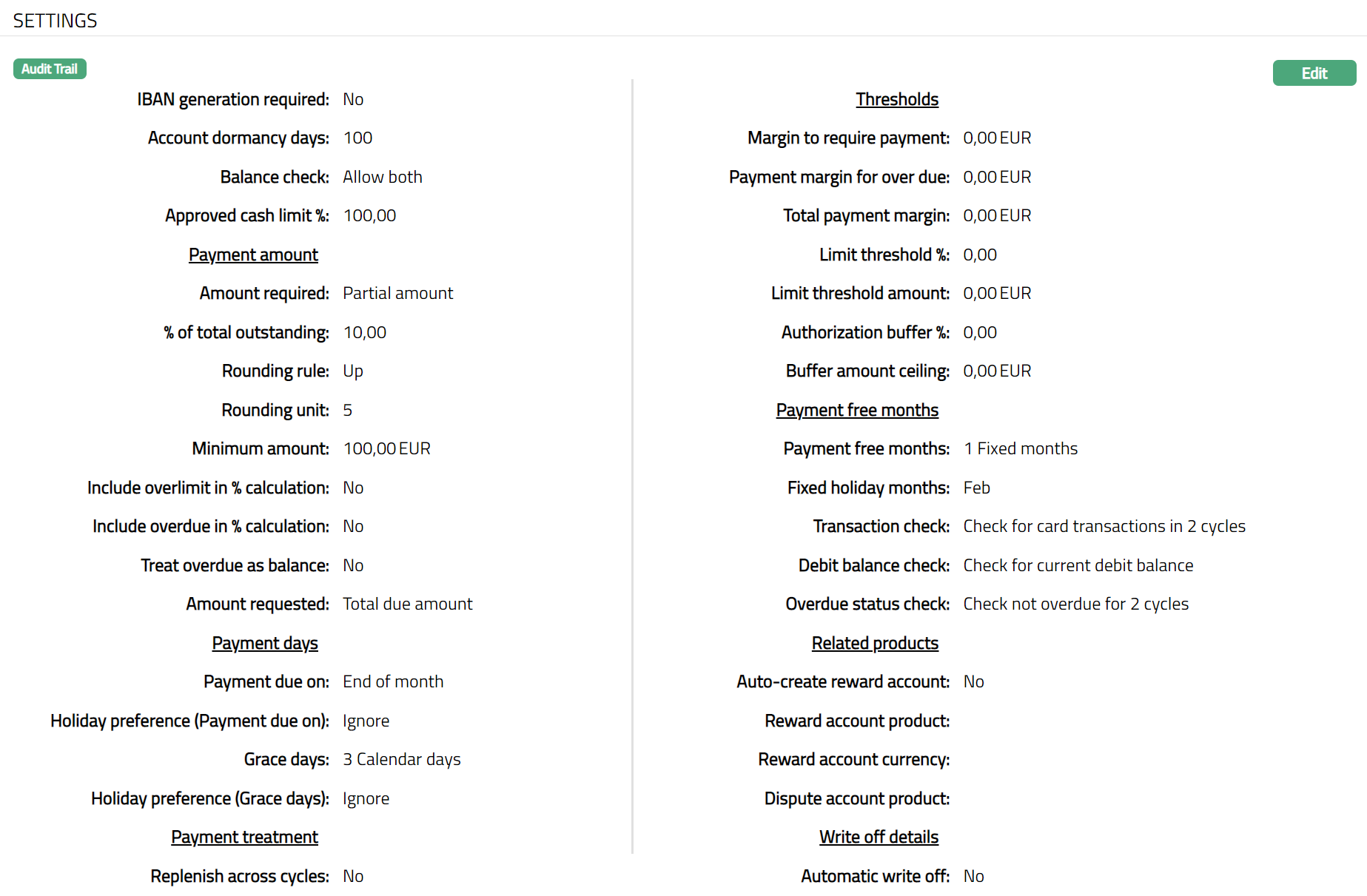
Task: Select the Related products heading
Action: (x=874, y=643)
